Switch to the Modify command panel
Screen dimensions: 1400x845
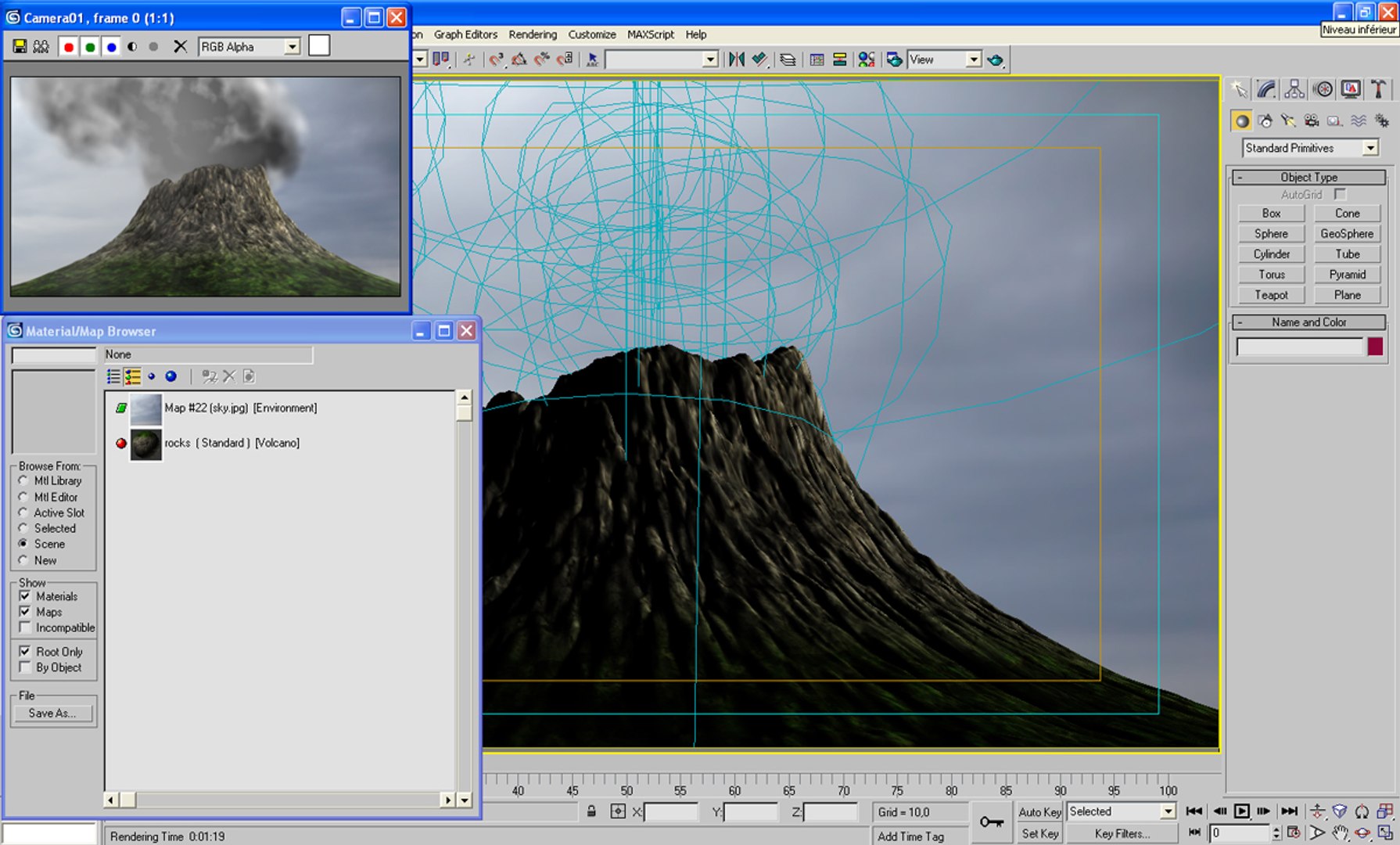coord(1266,89)
